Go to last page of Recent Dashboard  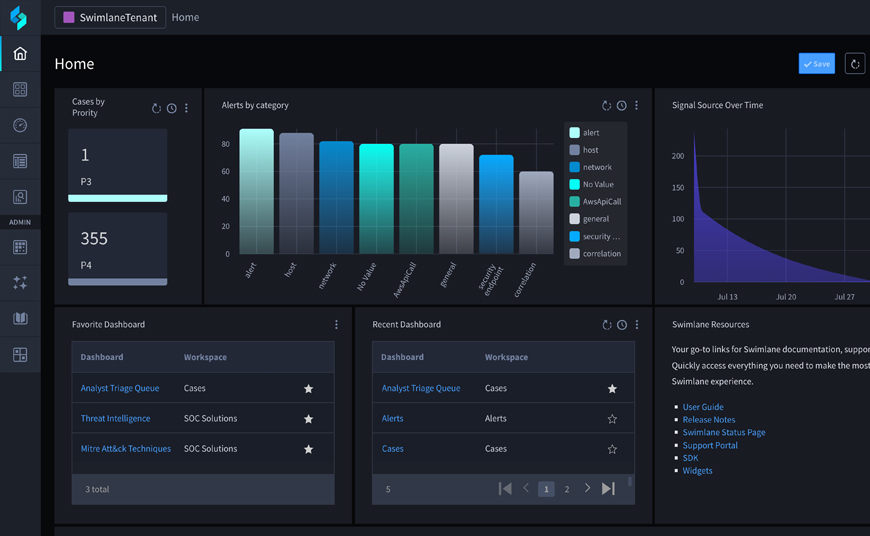pos(608,488)
